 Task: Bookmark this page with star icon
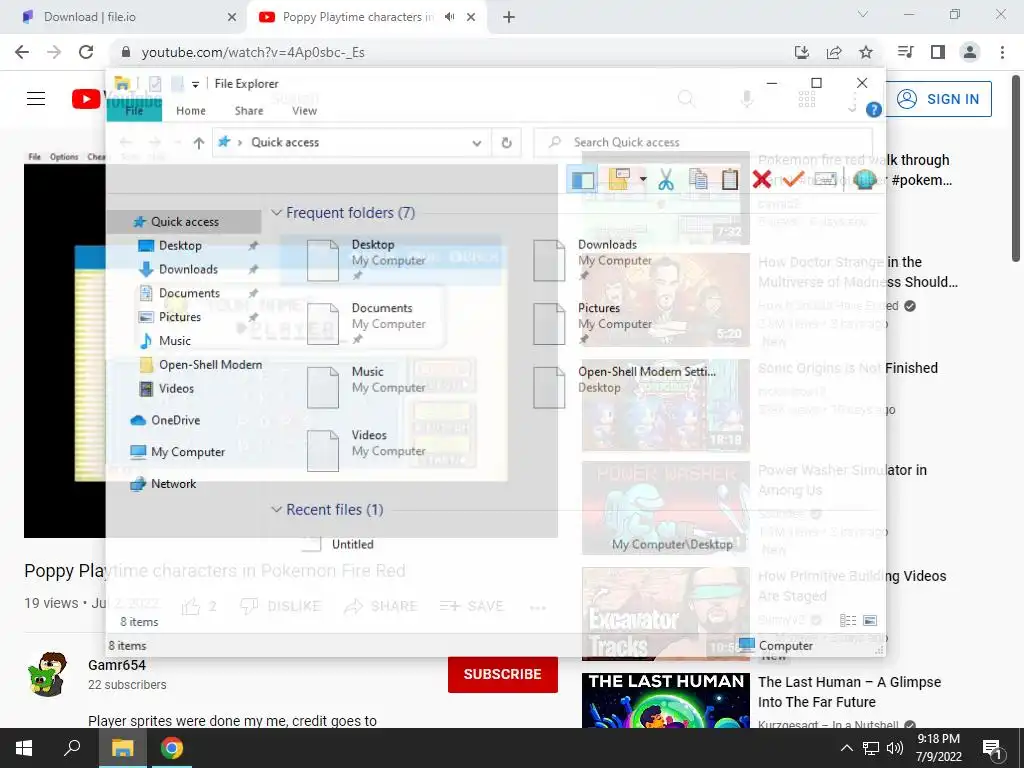click(x=865, y=52)
